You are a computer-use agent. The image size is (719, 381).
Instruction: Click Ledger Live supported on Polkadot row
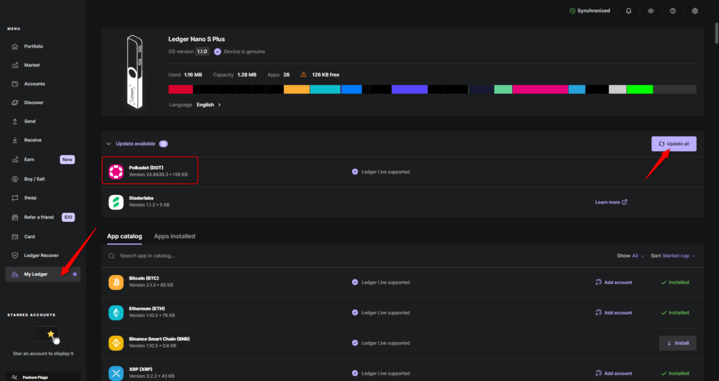[381, 172]
